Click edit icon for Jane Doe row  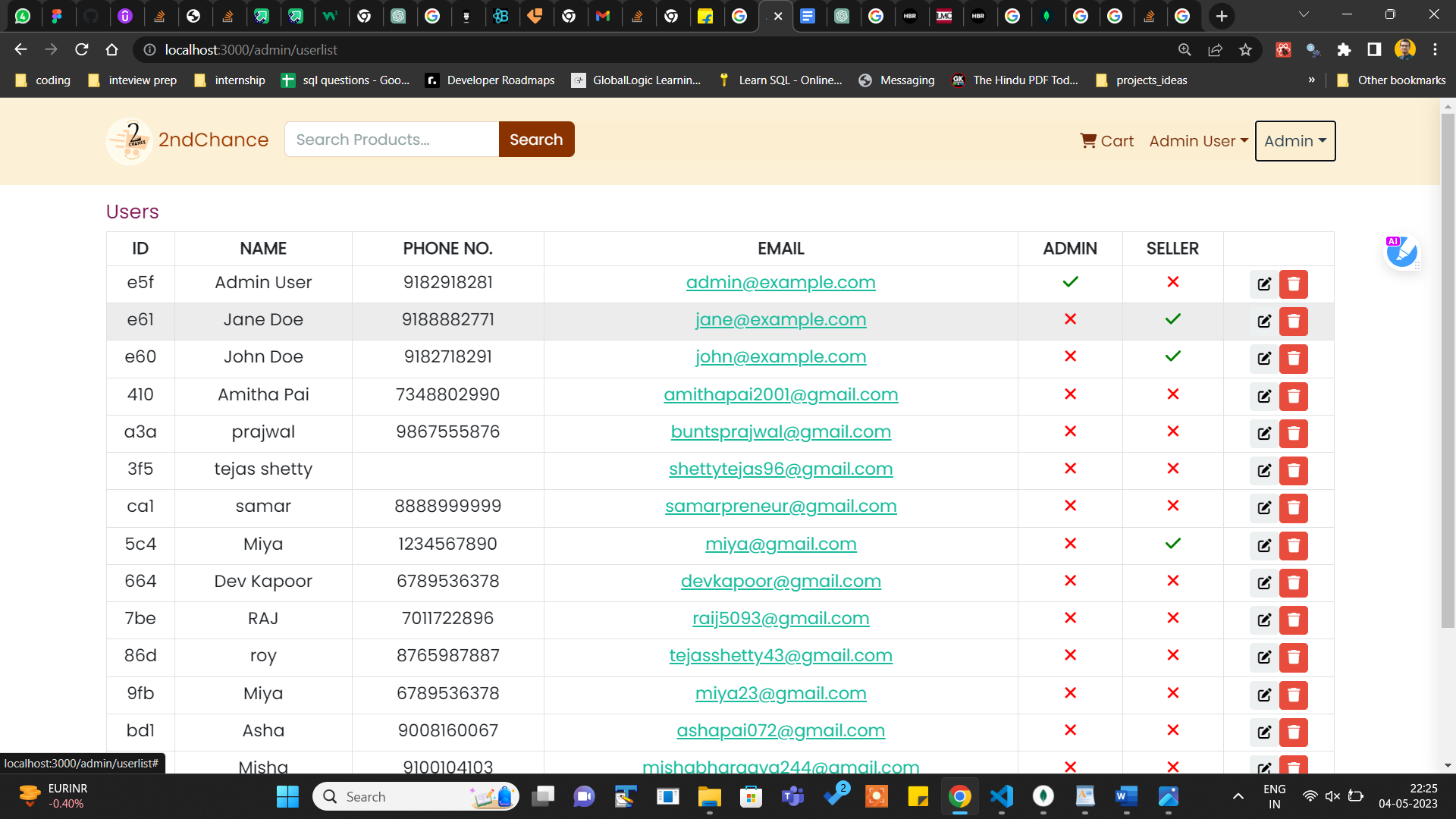coord(1263,322)
